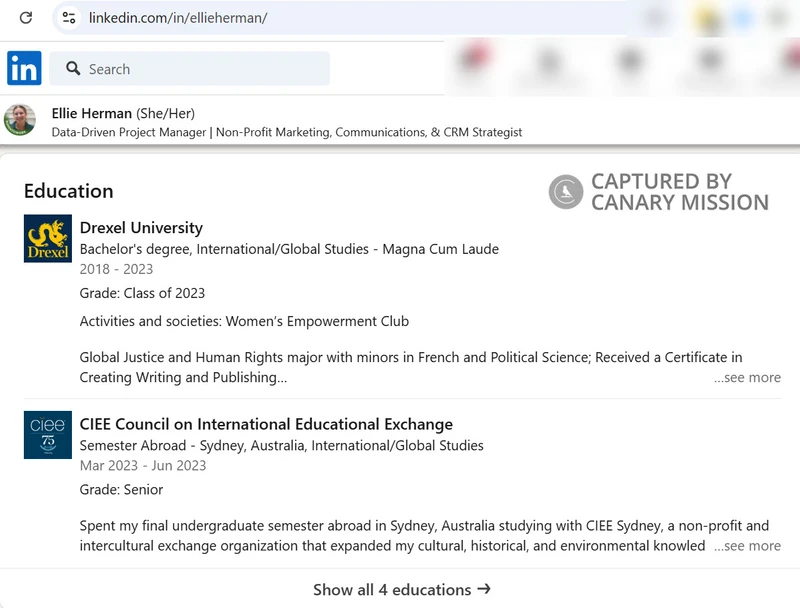Focus the LinkedIn Search field

(200, 69)
